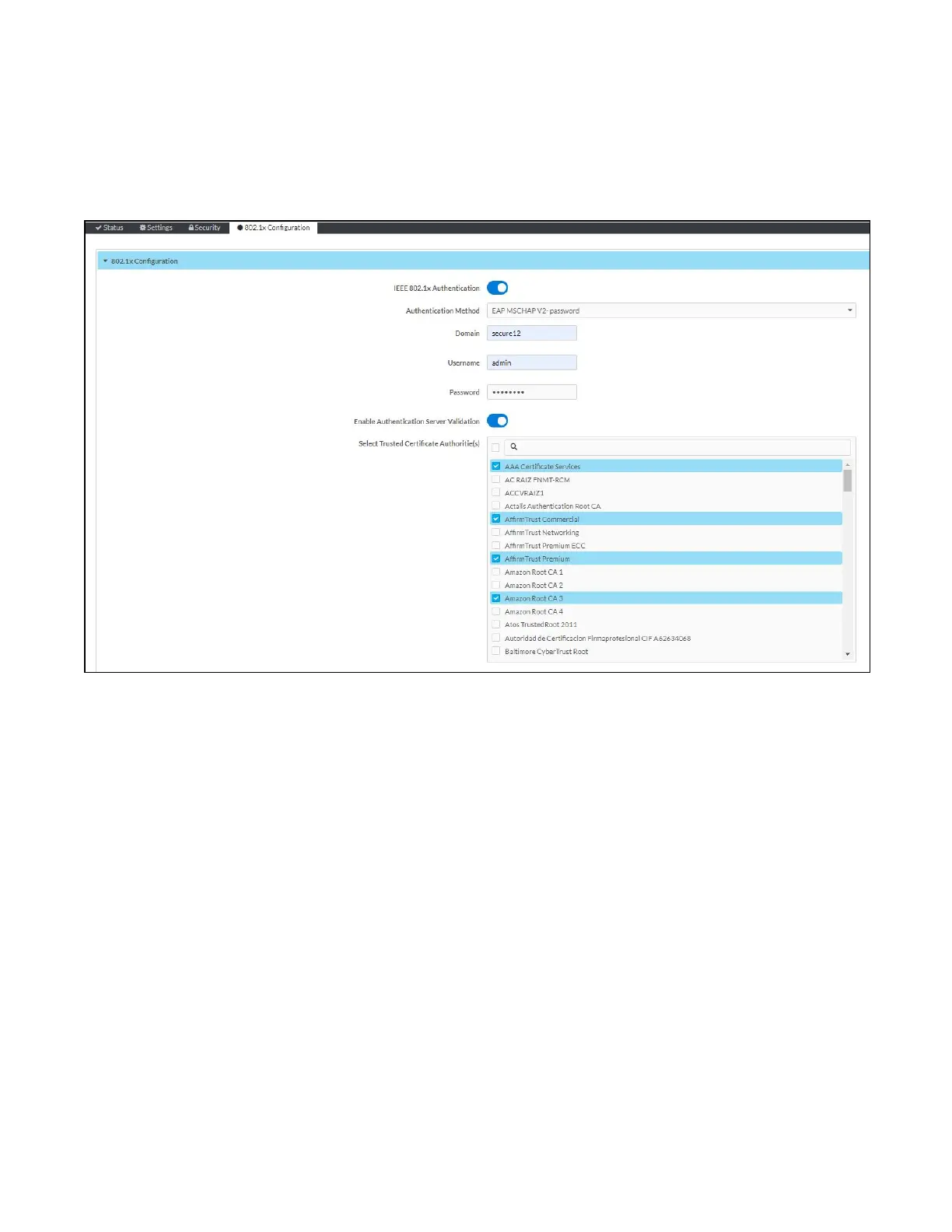Screen dimensions: 952x1232
Task: Uncheck AffirmTrust Commercial checkbox
Action: pos(495,519)
